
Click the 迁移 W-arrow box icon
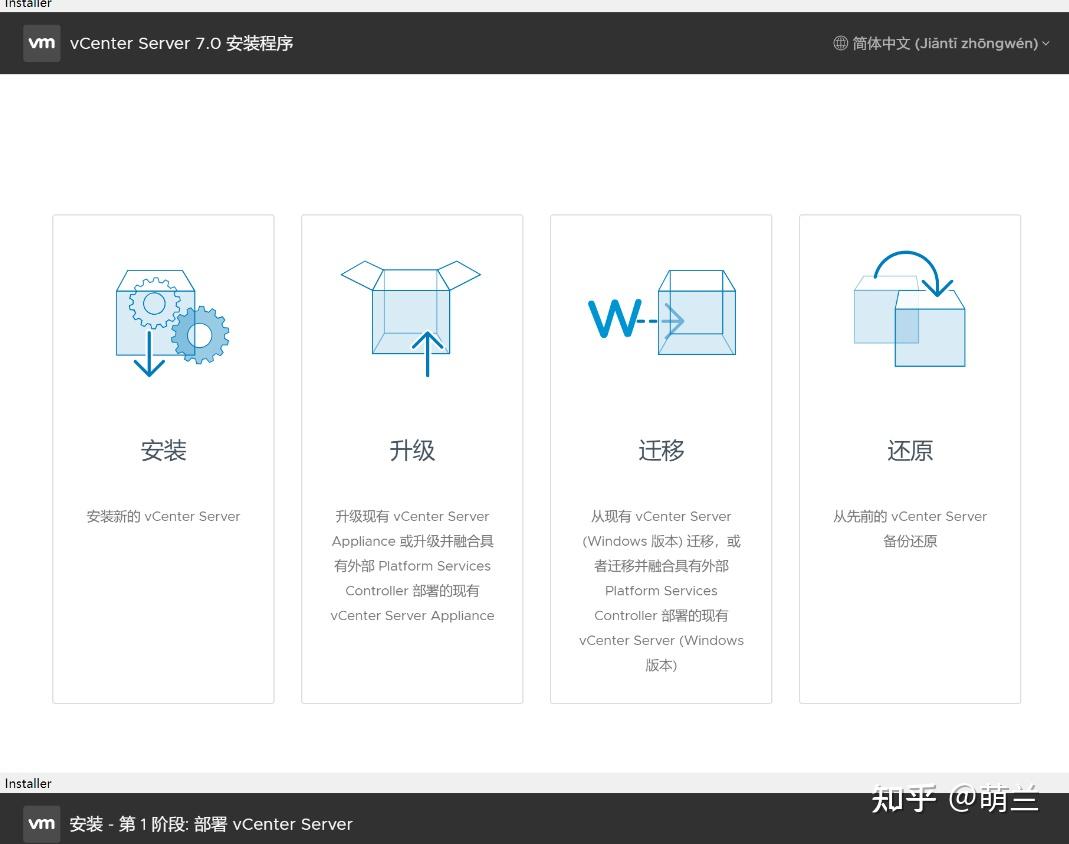[x=661, y=312]
